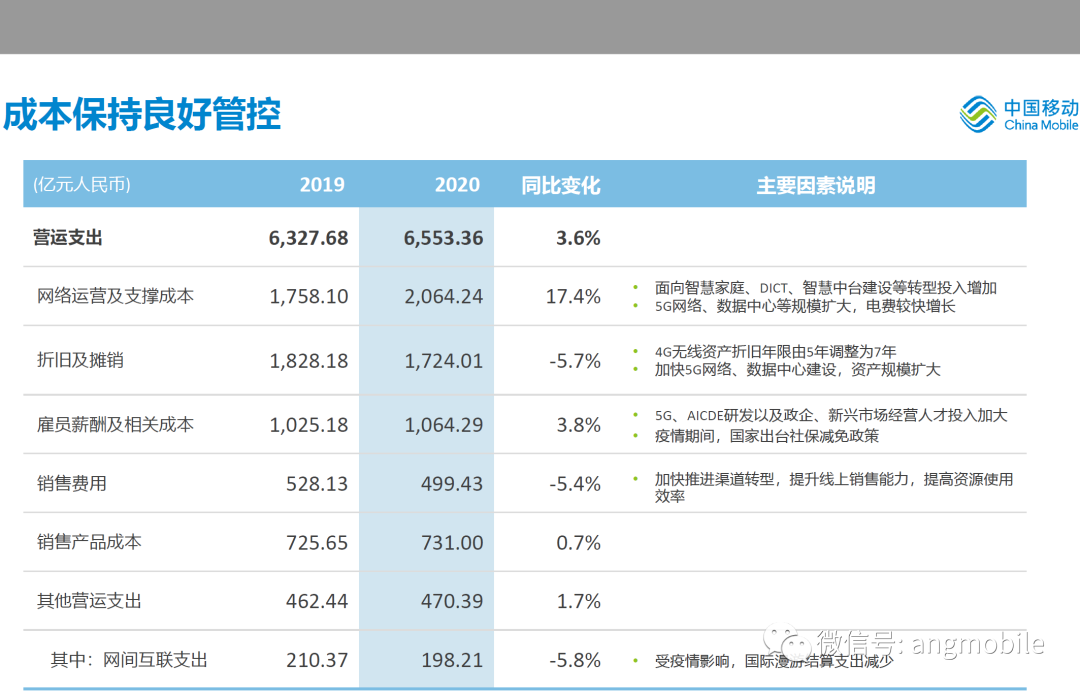This screenshot has height=695, width=1080.
Task: Click the 3.6% change value
Action: click(x=579, y=238)
